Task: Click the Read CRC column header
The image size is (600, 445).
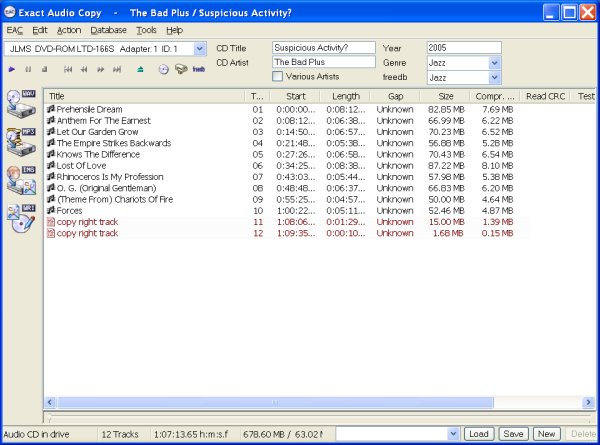Action: [545, 96]
